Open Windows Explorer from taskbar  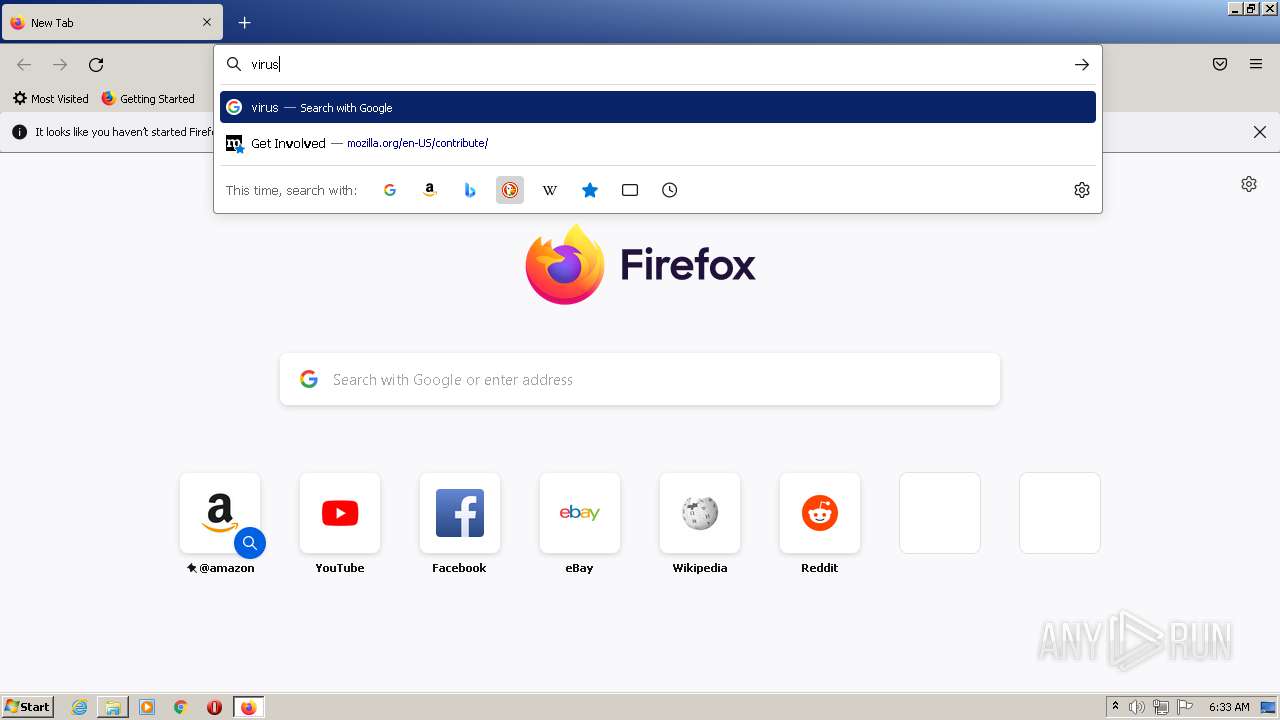tap(113, 707)
